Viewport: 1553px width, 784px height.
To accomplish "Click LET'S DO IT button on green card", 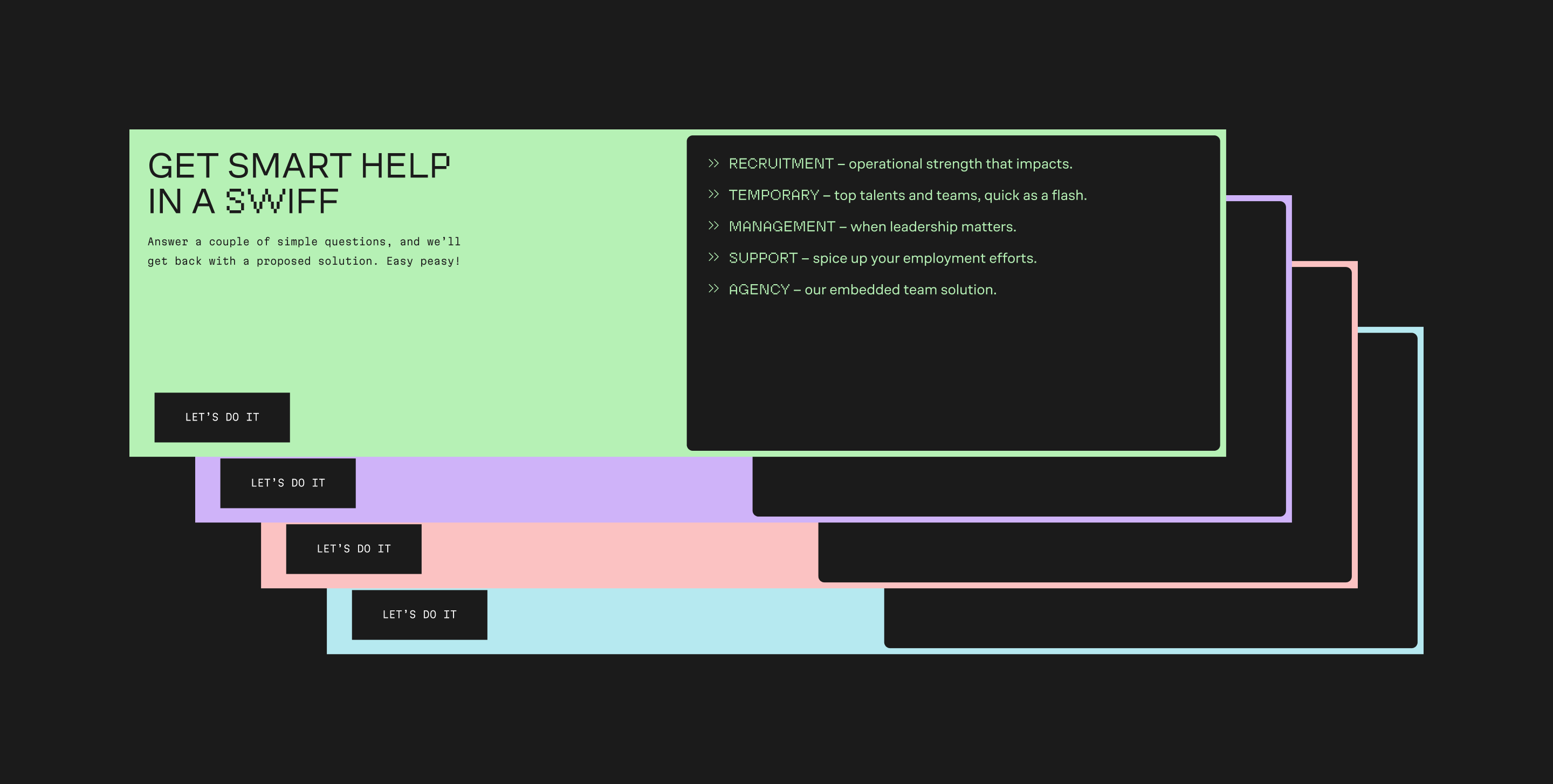I will (222, 417).
